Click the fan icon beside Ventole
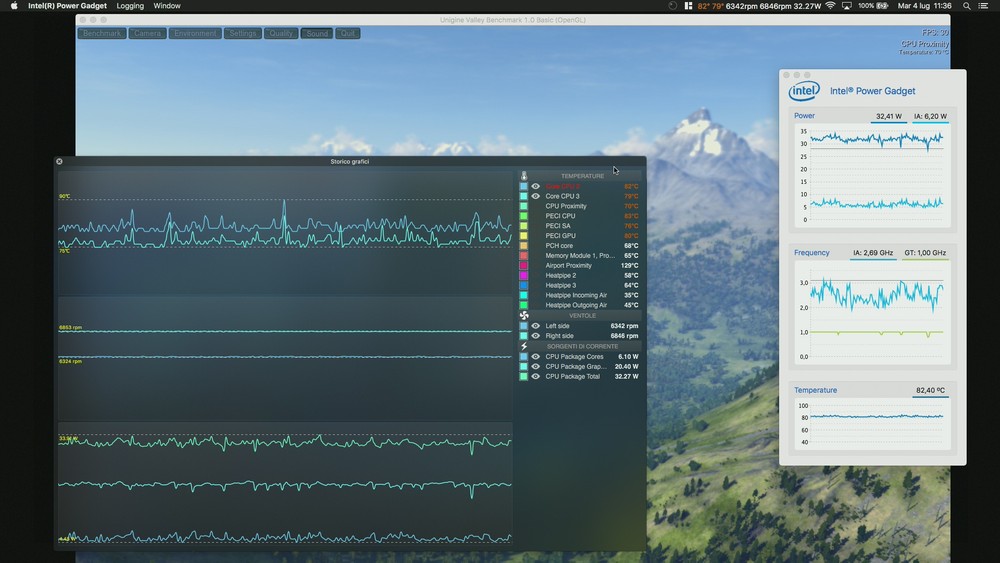The width and height of the screenshot is (1000, 563). click(523, 316)
